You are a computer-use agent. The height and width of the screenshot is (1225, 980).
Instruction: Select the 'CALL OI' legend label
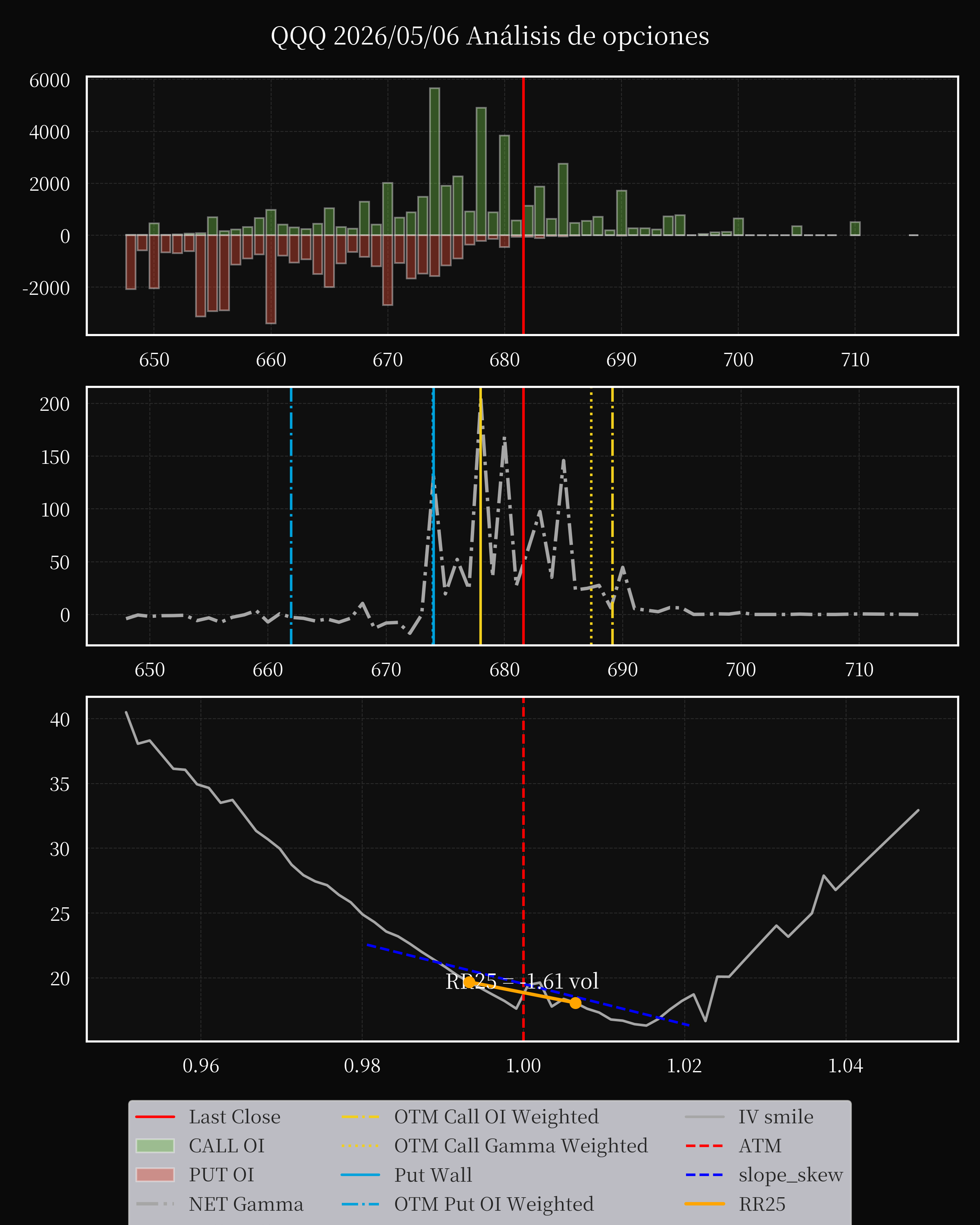click(x=227, y=1145)
